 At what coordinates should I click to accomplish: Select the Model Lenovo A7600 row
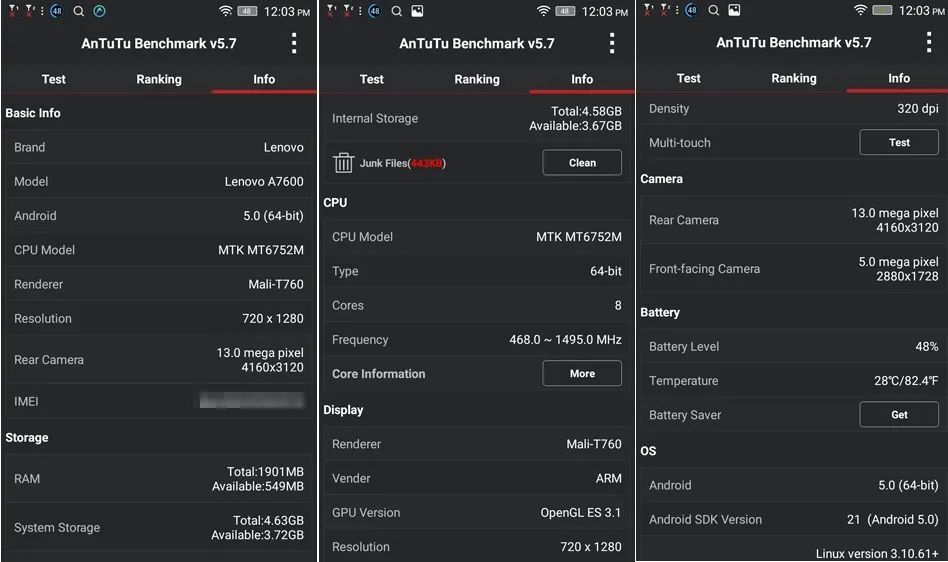click(159, 181)
